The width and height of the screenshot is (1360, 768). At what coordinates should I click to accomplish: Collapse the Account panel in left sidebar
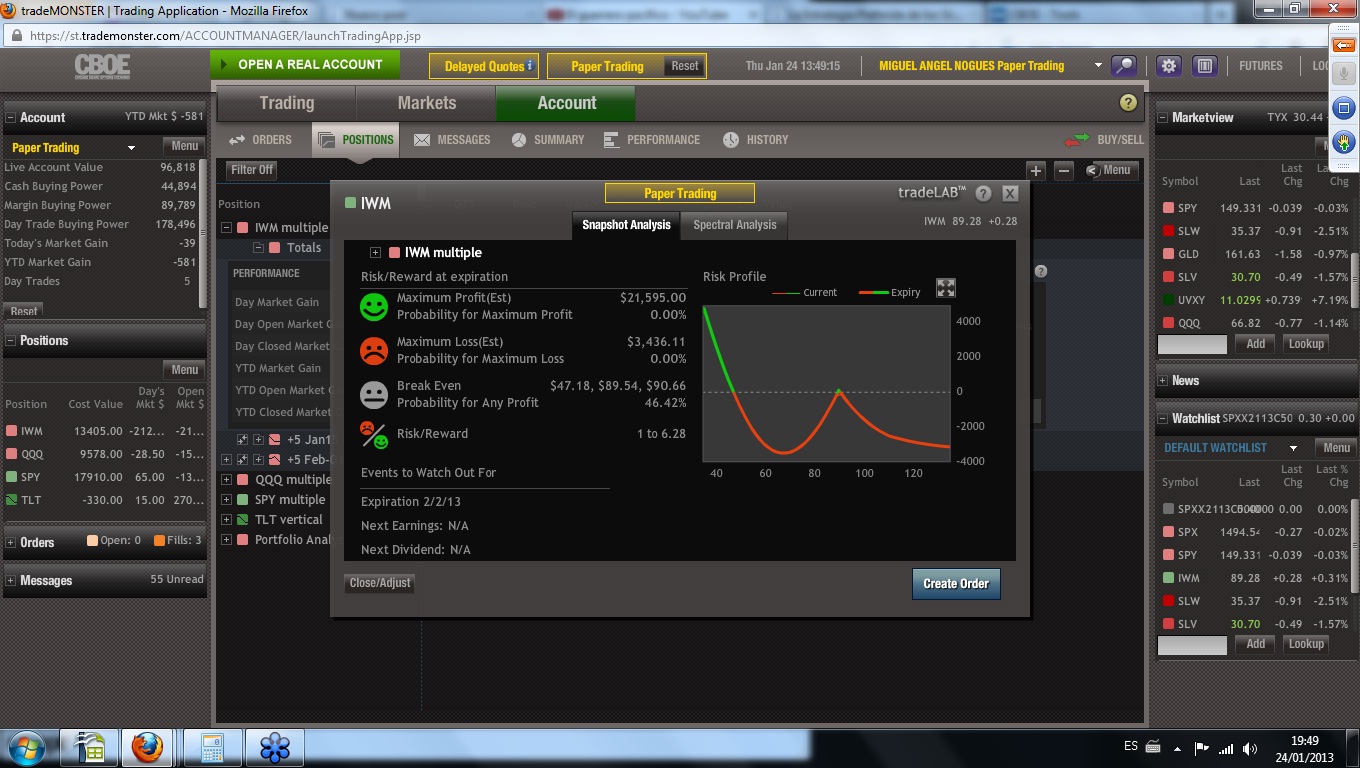[11, 118]
